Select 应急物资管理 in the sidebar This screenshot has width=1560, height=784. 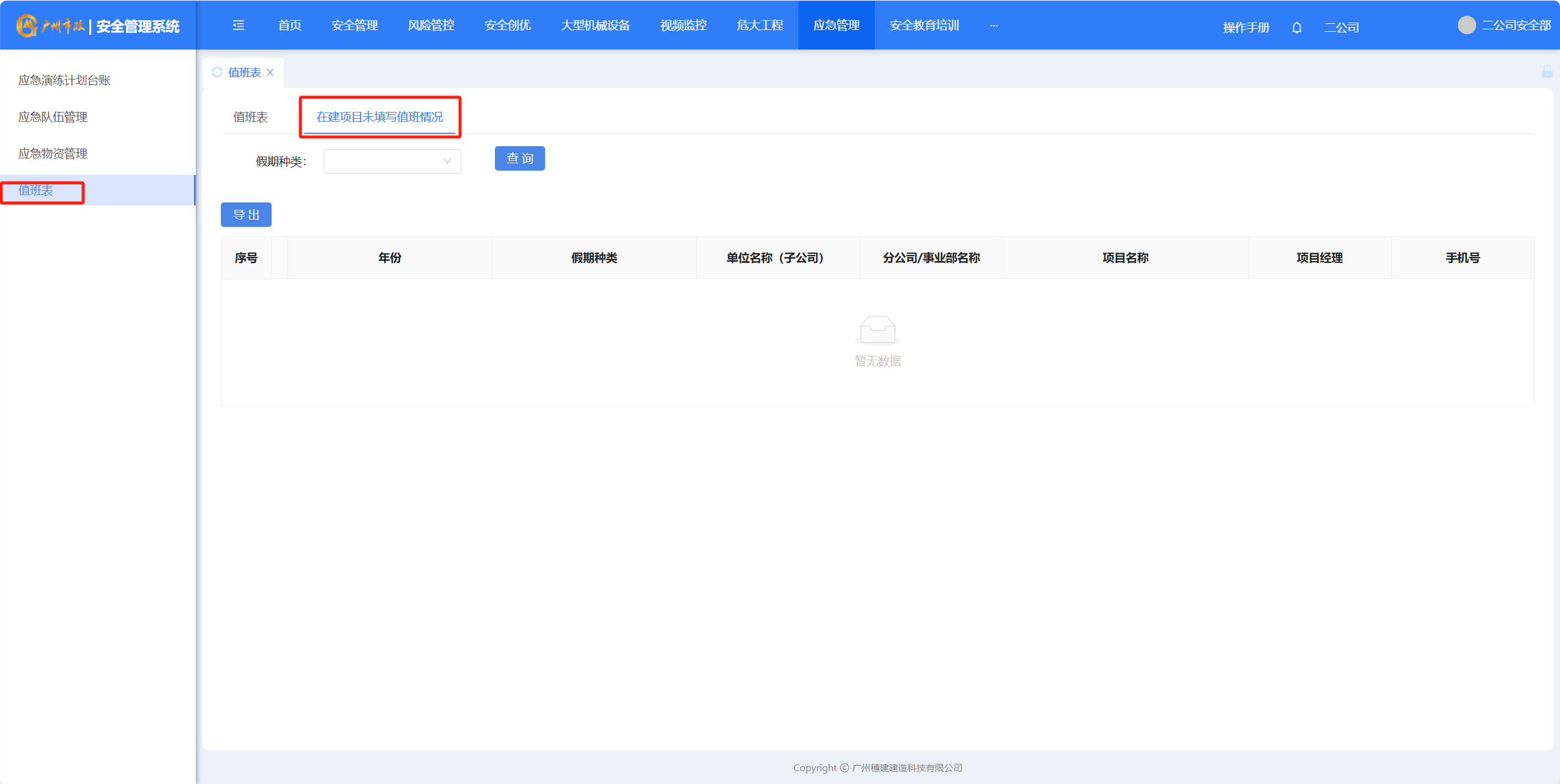(x=53, y=153)
